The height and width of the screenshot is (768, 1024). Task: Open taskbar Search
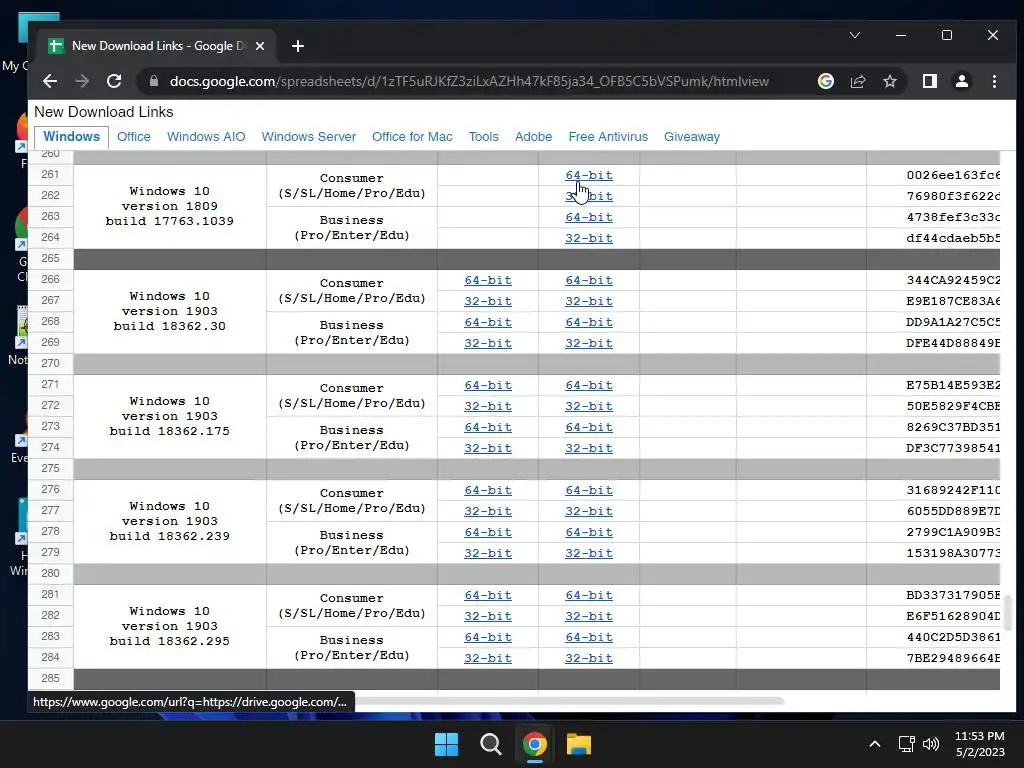pos(490,744)
